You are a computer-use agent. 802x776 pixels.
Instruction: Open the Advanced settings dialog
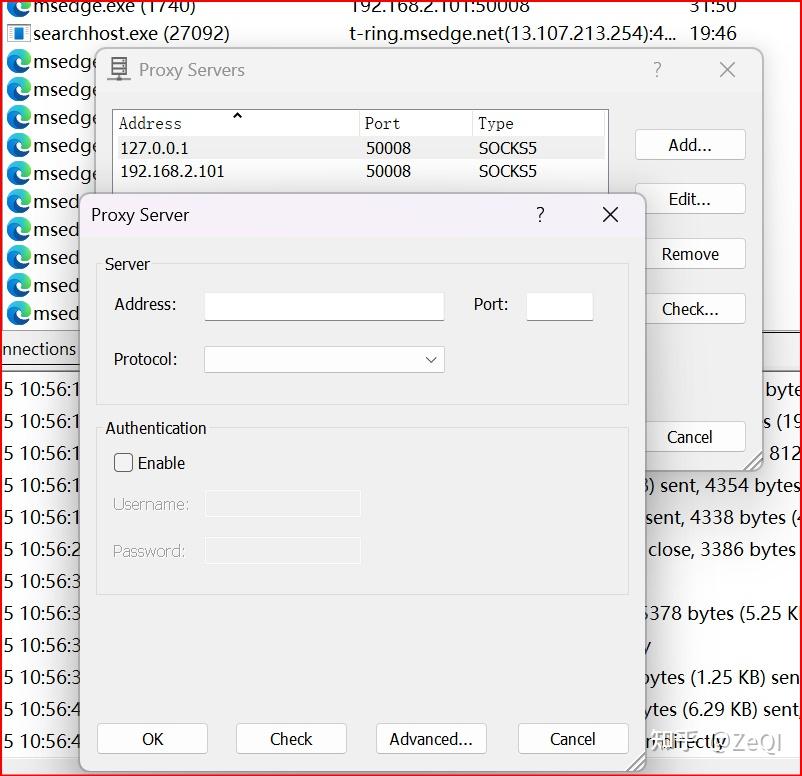(x=431, y=739)
